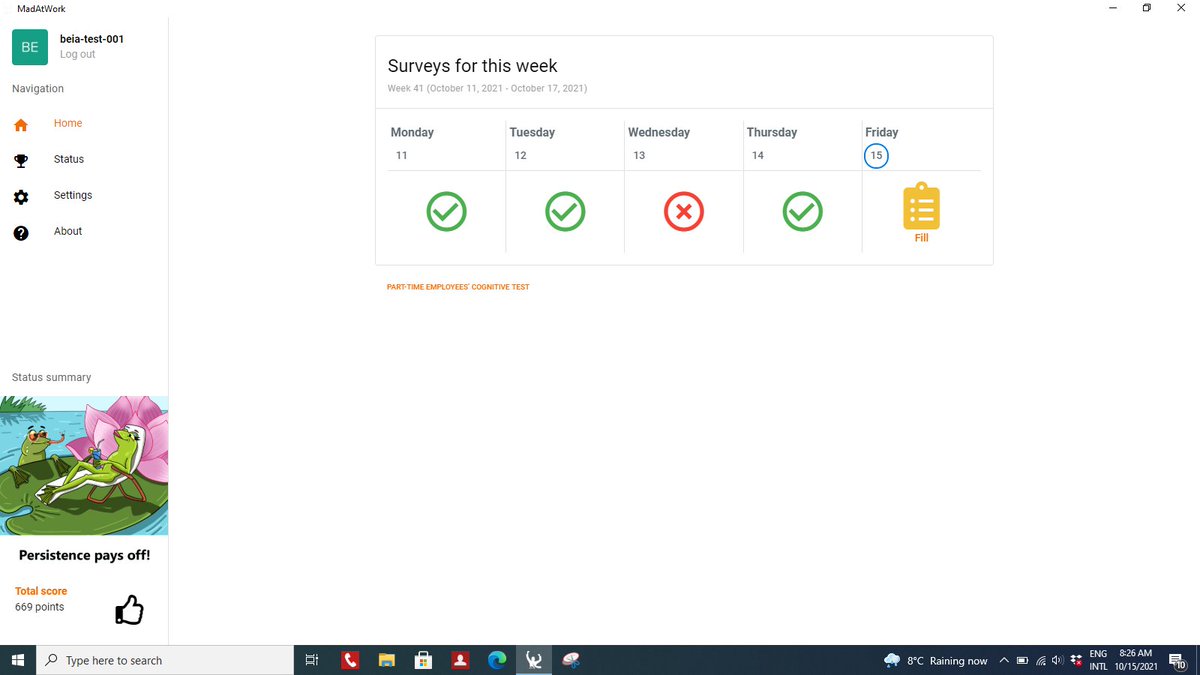
Task: Fill Friday's survey via clipboard icon
Action: (x=921, y=206)
